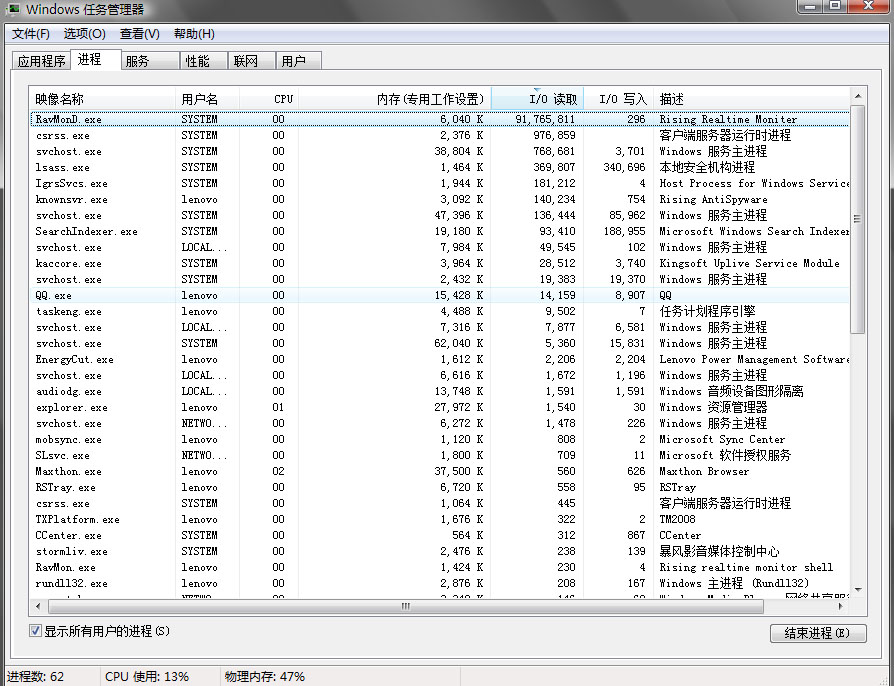The height and width of the screenshot is (686, 894).
Task: Click CPU 使用: 13% in status bar
Action: coord(147,676)
